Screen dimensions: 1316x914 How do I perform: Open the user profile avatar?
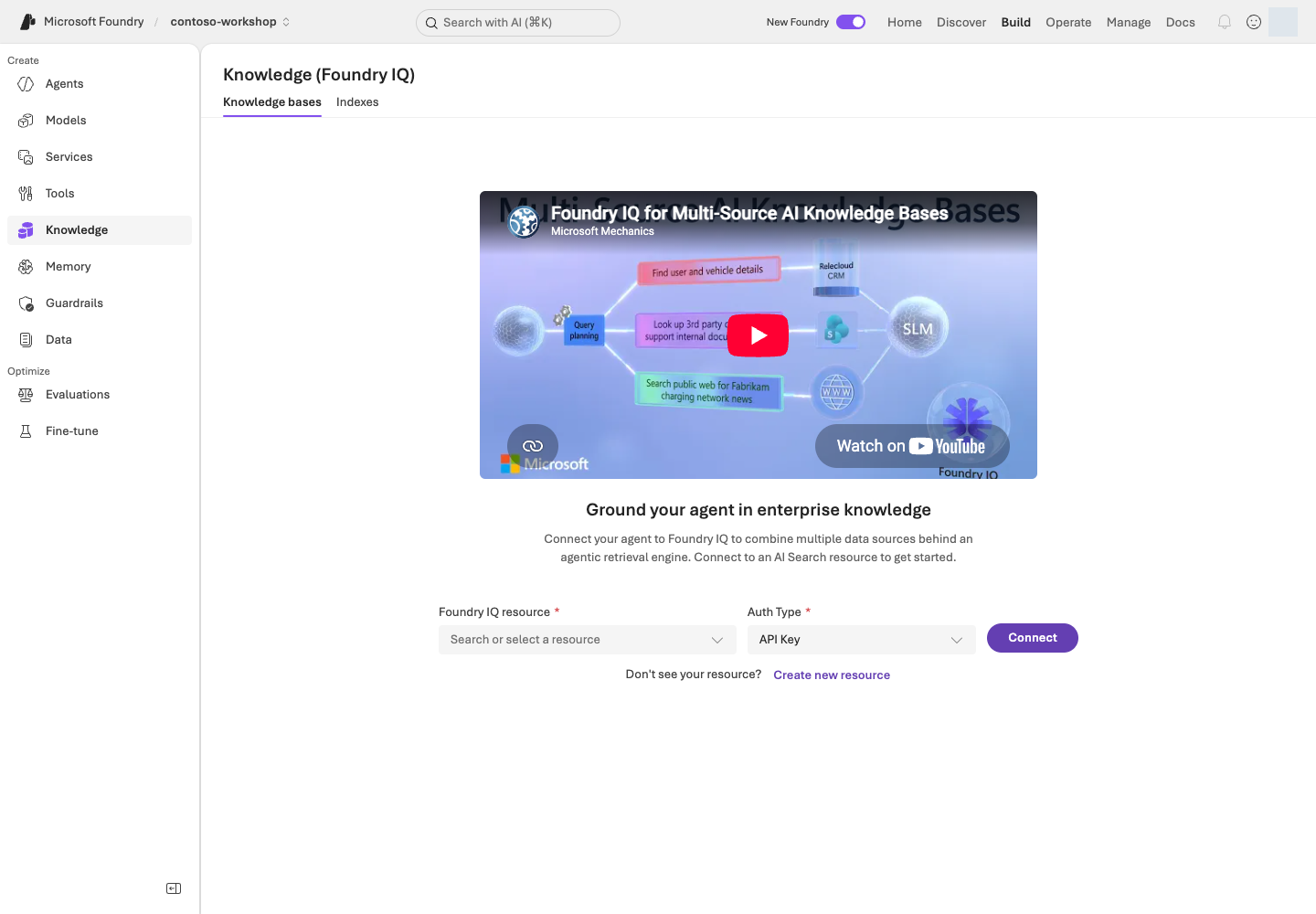point(1283,22)
